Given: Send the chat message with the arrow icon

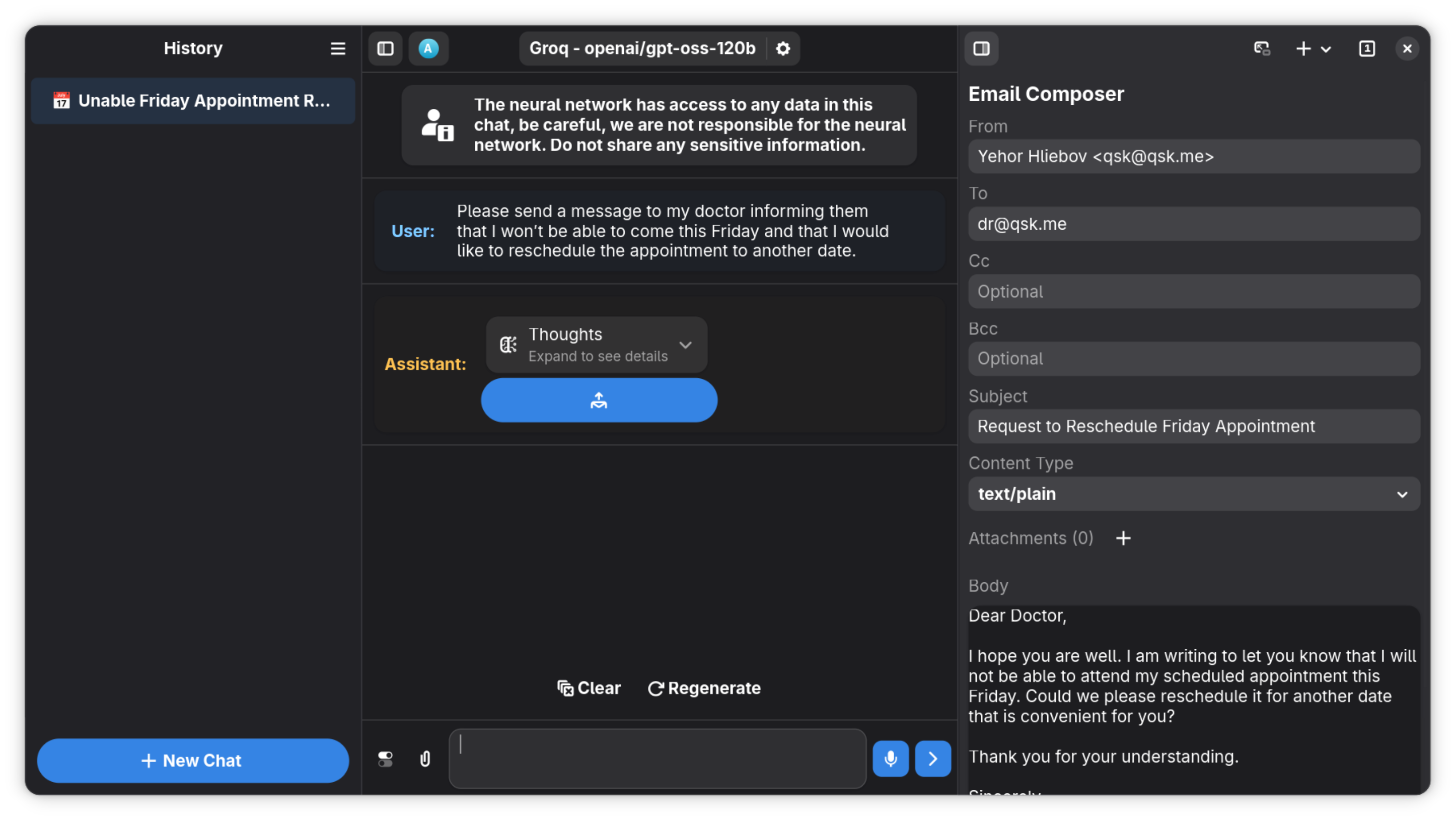Looking at the screenshot, I should [932, 759].
